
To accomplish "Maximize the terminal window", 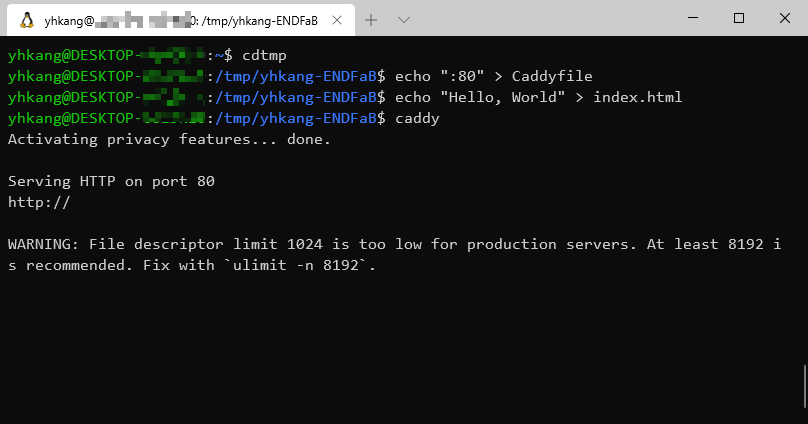I will 739,18.
